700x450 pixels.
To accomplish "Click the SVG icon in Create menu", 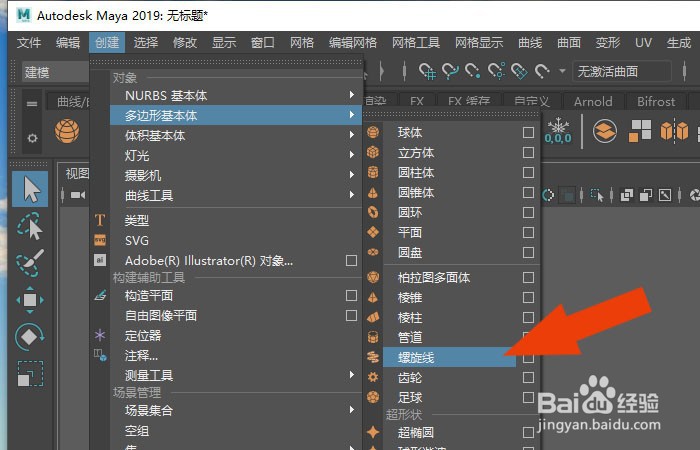I will [100, 240].
